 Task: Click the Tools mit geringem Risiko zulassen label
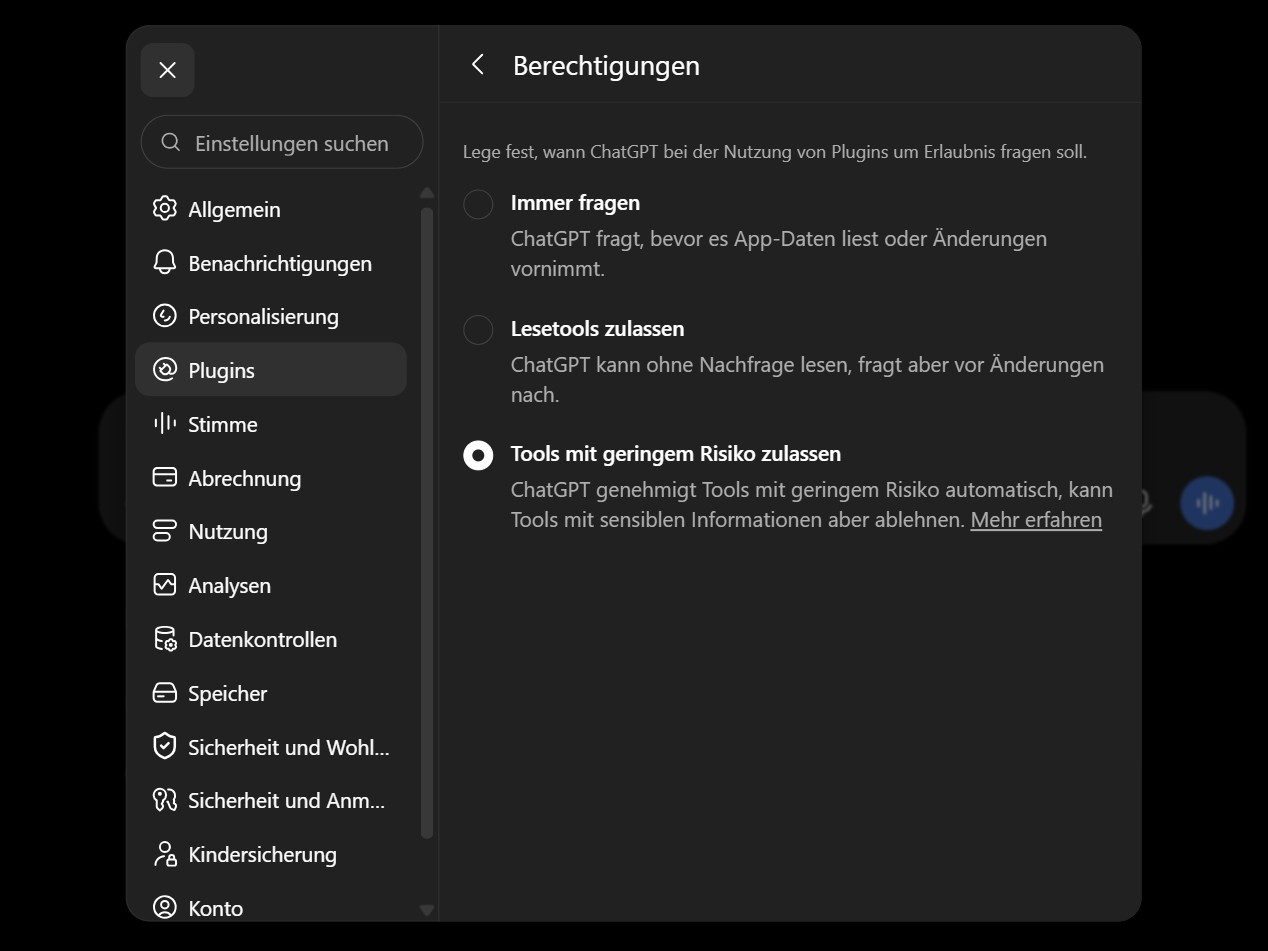click(x=676, y=453)
